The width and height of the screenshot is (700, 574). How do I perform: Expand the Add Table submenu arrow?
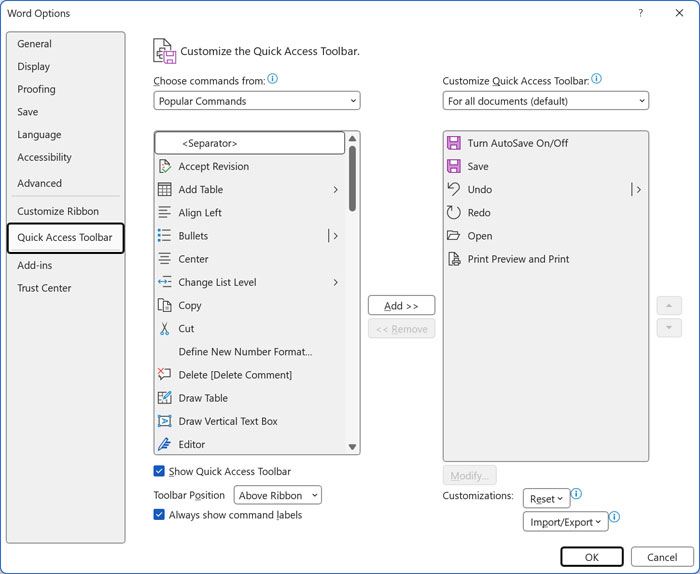click(335, 189)
